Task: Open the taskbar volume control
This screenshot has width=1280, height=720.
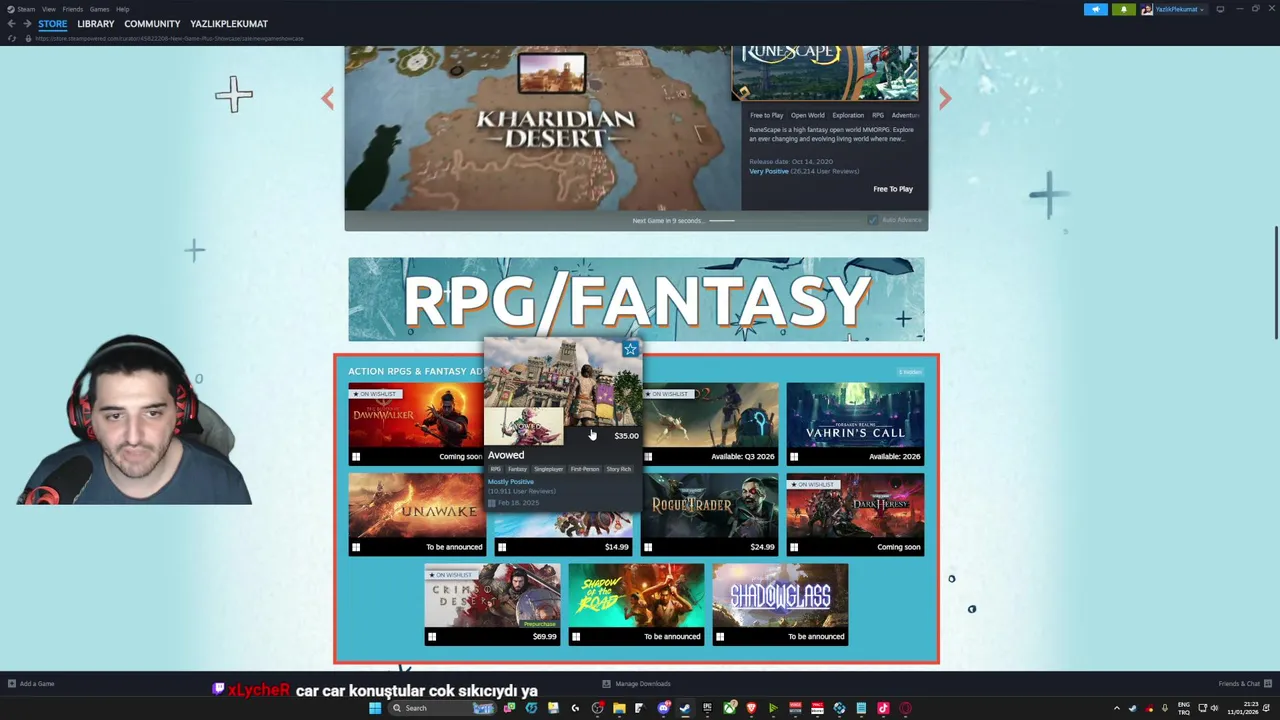Action: (1214, 708)
